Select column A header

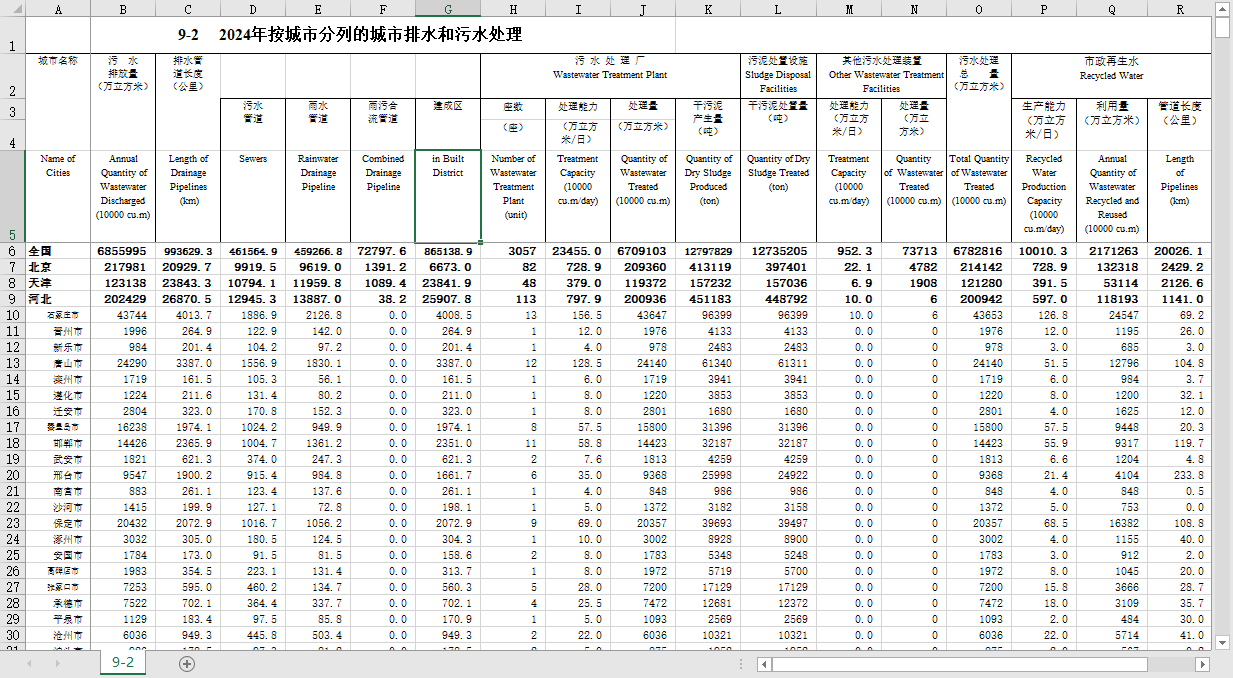point(58,9)
